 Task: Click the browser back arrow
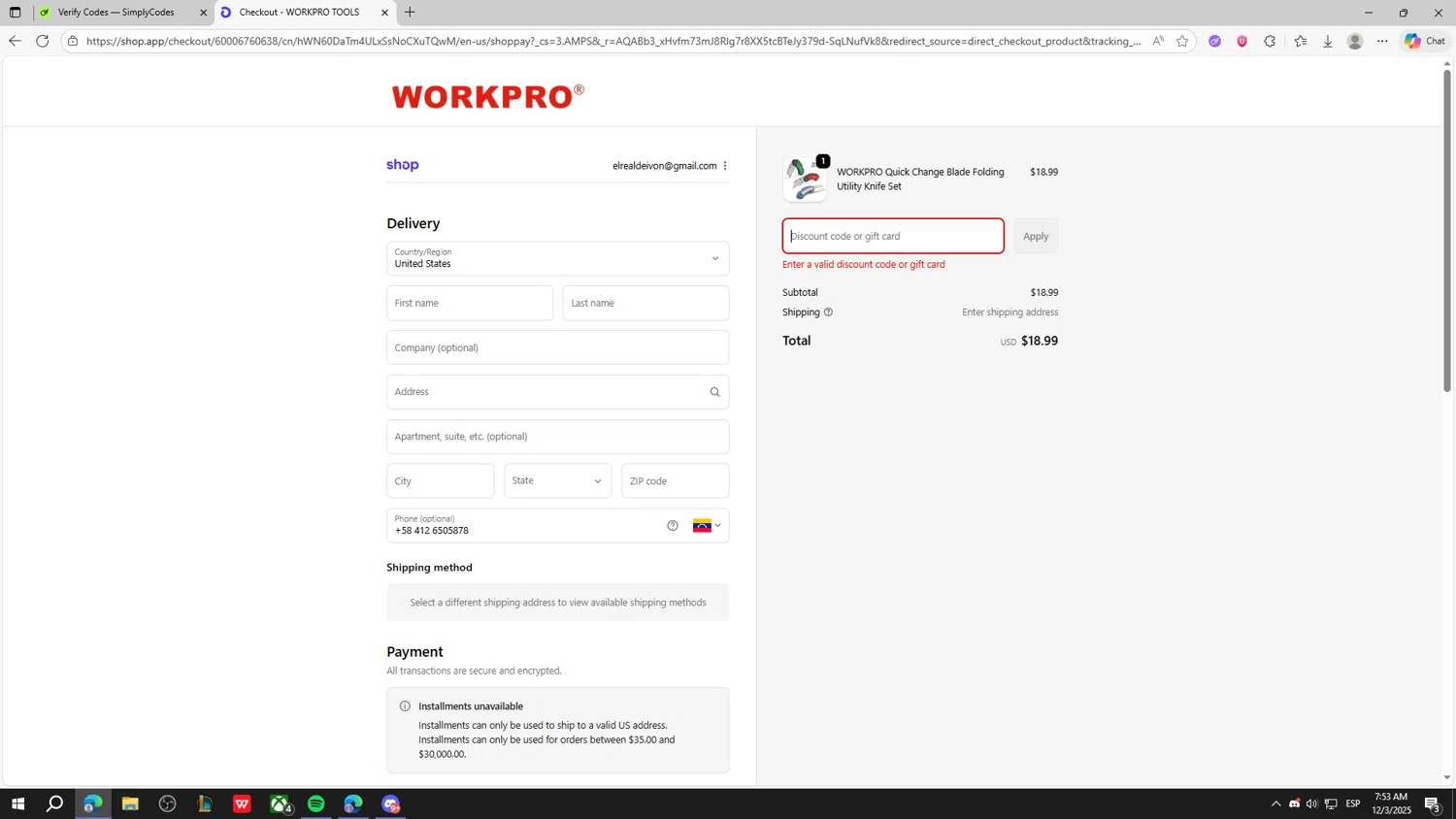click(14, 41)
